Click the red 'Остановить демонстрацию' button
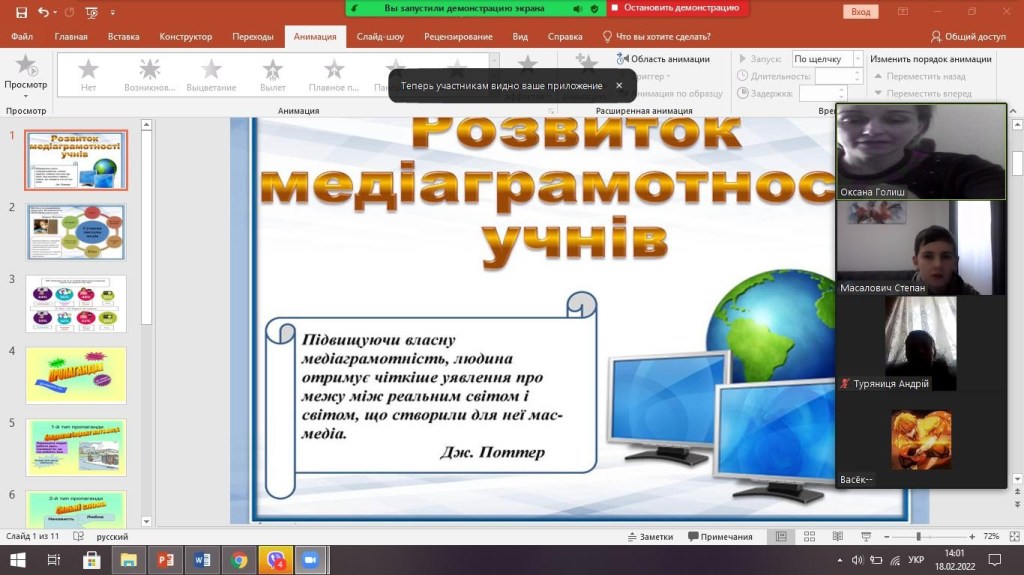The height and width of the screenshot is (575, 1024). [x=679, y=8]
